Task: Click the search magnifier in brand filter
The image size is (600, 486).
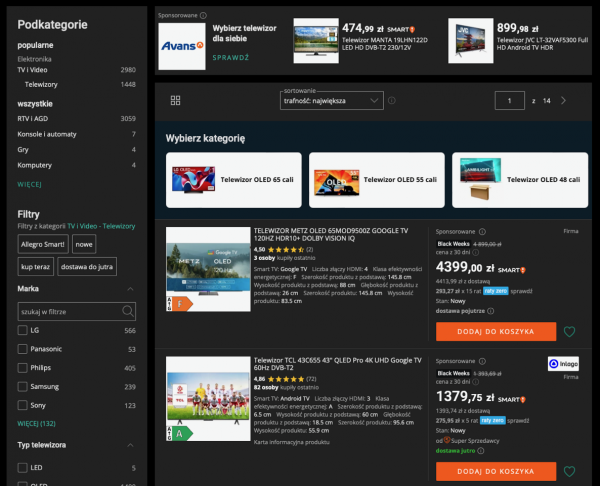Action: [127, 312]
